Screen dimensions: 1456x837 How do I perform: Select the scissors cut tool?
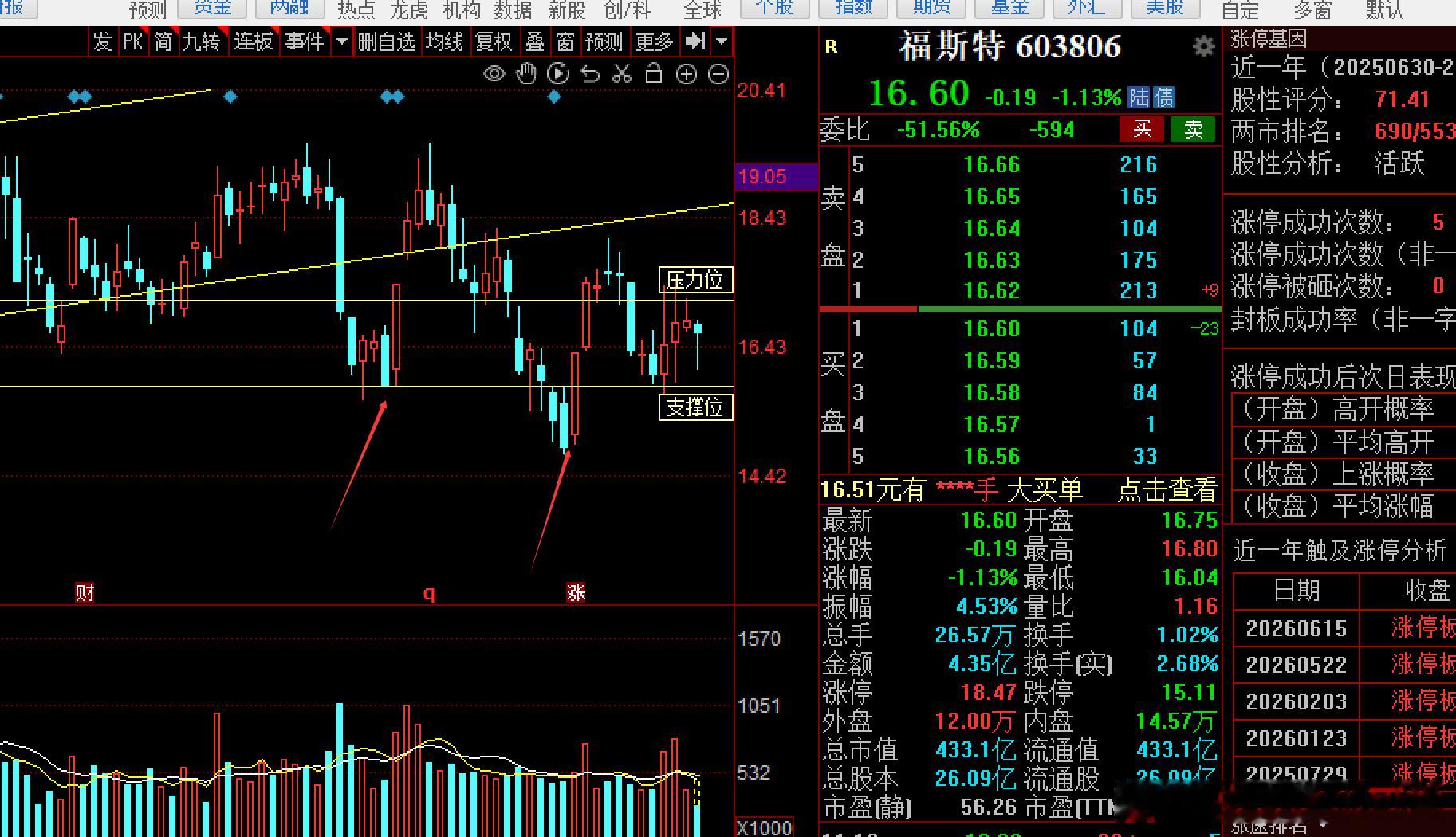tap(622, 74)
